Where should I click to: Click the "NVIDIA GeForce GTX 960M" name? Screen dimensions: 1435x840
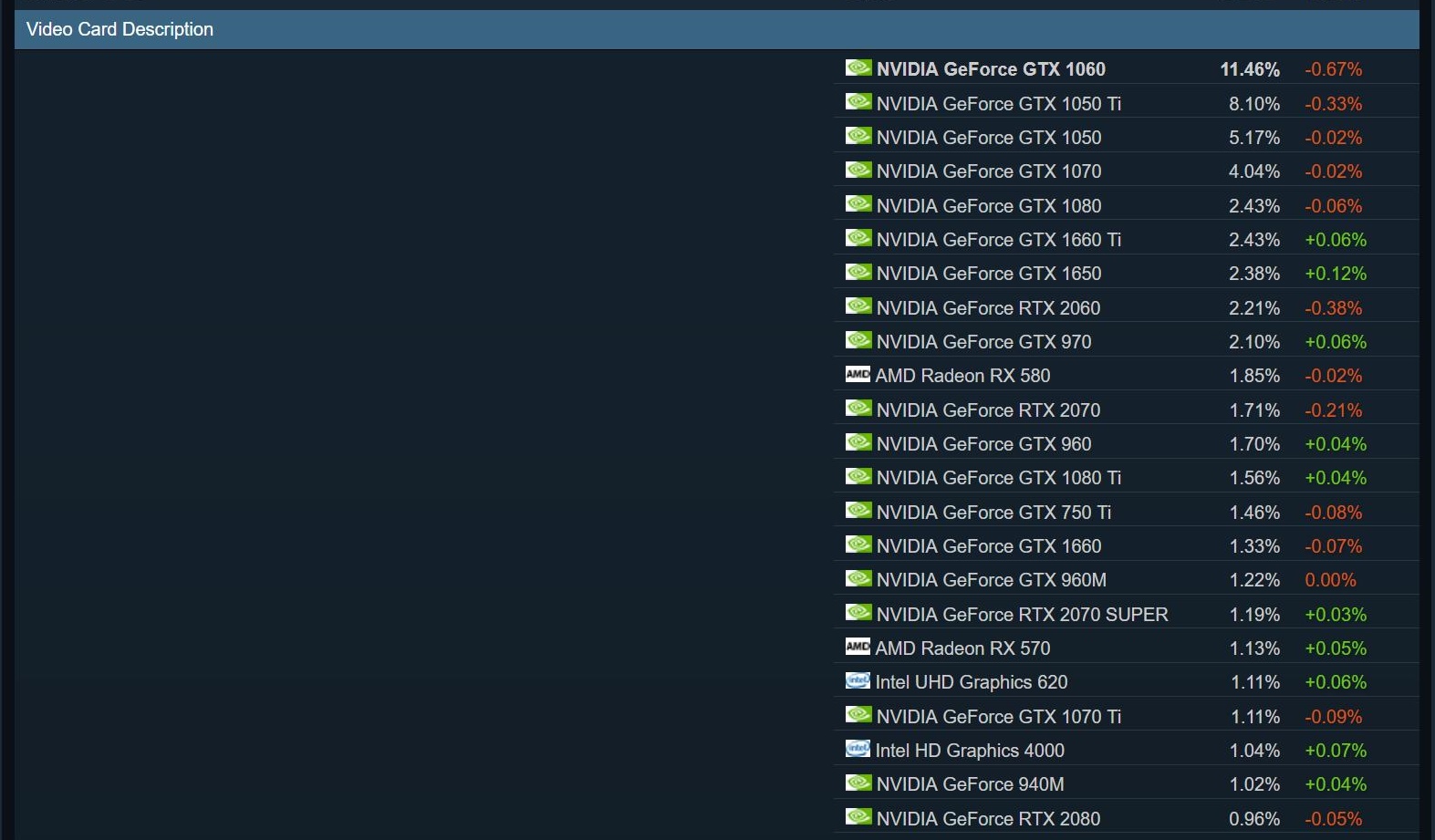tap(992, 580)
